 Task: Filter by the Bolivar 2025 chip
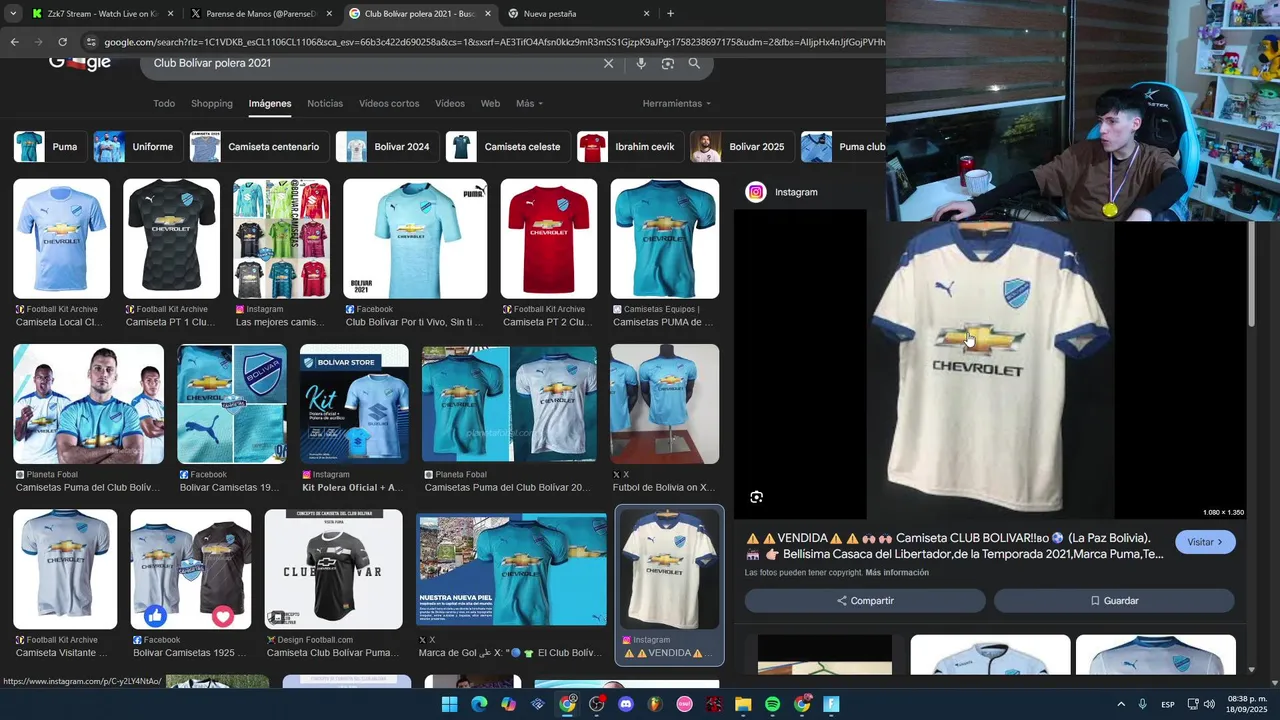[742, 147]
